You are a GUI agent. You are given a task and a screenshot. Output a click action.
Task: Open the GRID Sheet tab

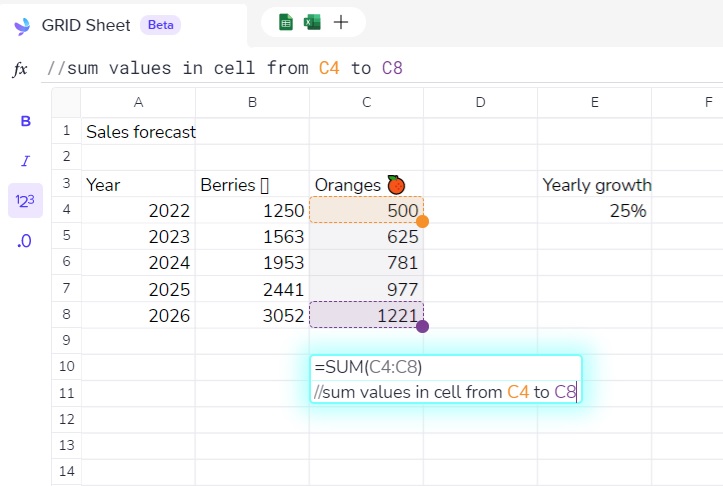pos(86,25)
